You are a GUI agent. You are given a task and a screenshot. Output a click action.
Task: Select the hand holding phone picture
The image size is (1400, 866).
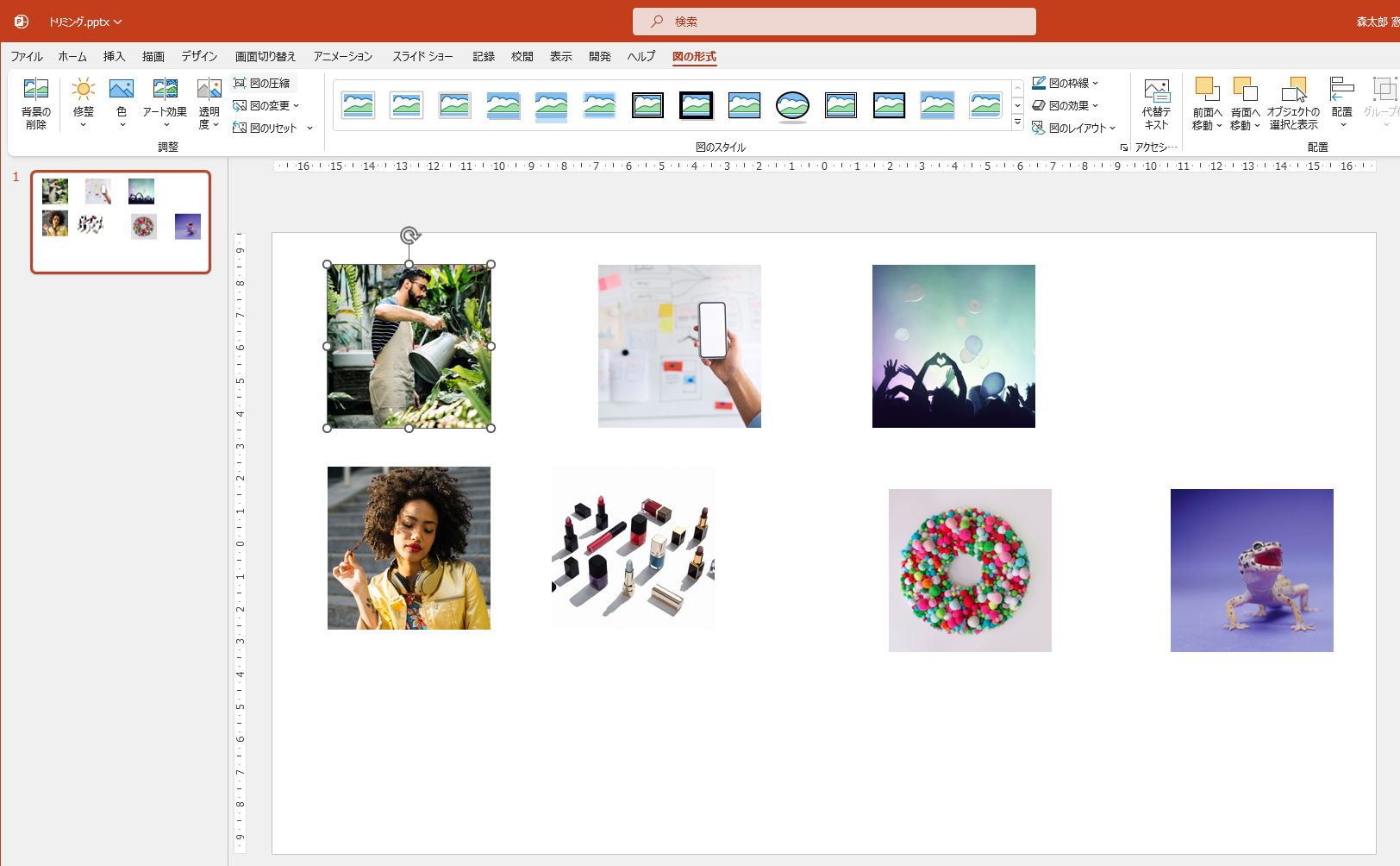click(x=679, y=346)
